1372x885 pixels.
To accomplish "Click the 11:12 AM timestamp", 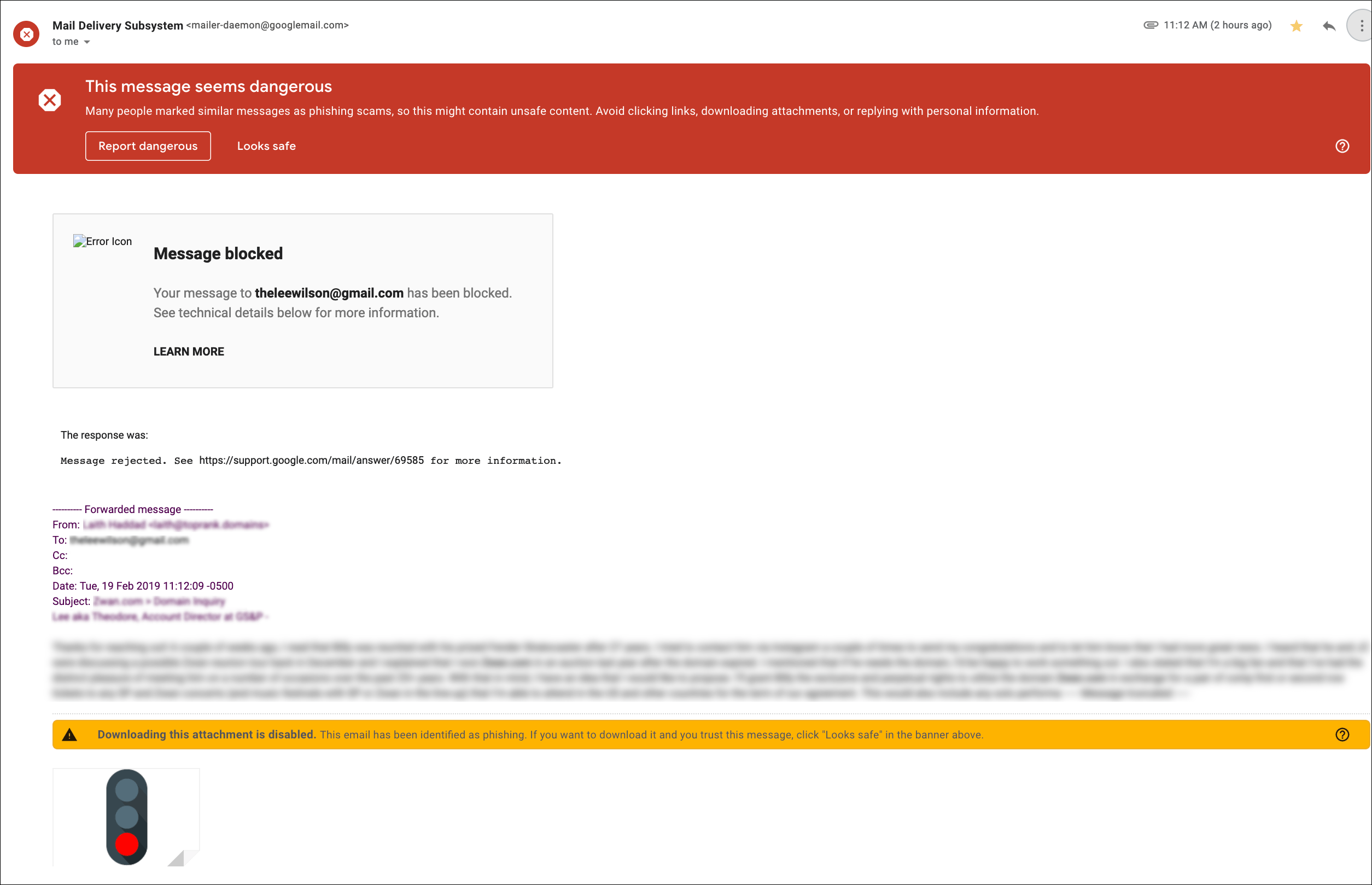I will 1217,25.
